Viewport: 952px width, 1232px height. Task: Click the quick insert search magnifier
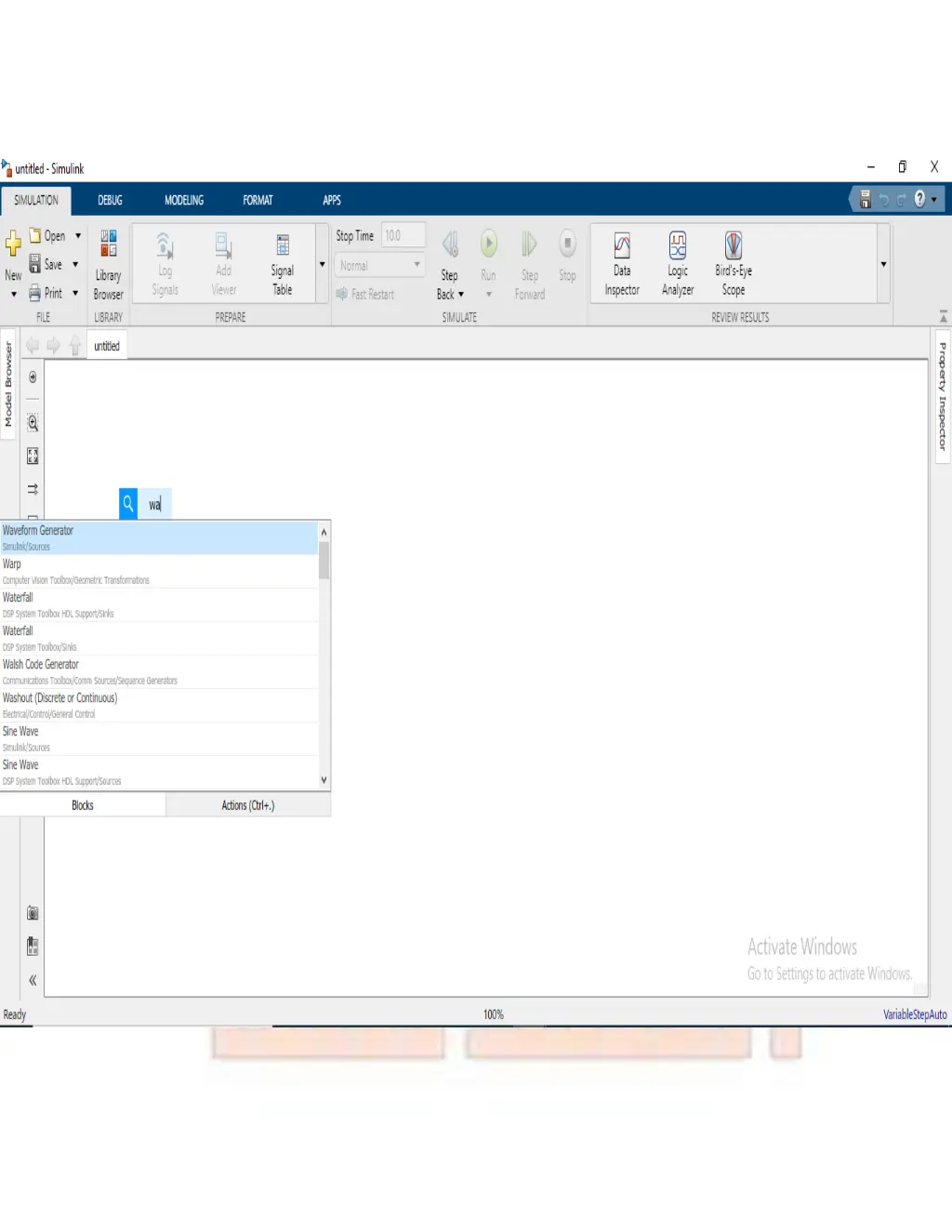(128, 504)
